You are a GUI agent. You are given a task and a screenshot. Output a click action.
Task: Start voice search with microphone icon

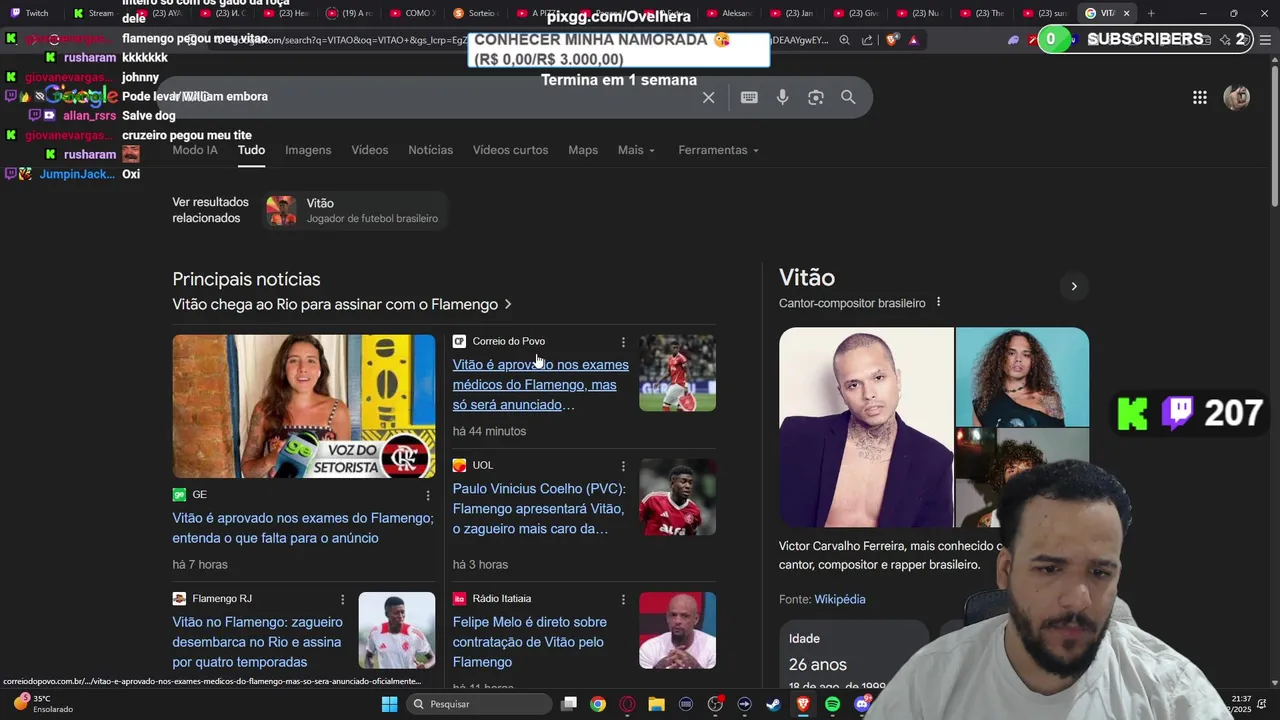(782, 97)
